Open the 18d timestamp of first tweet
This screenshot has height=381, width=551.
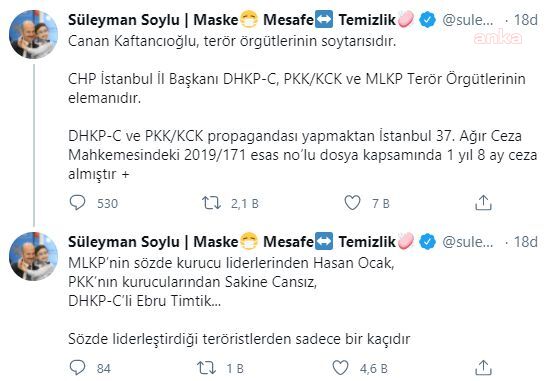(x=526, y=20)
